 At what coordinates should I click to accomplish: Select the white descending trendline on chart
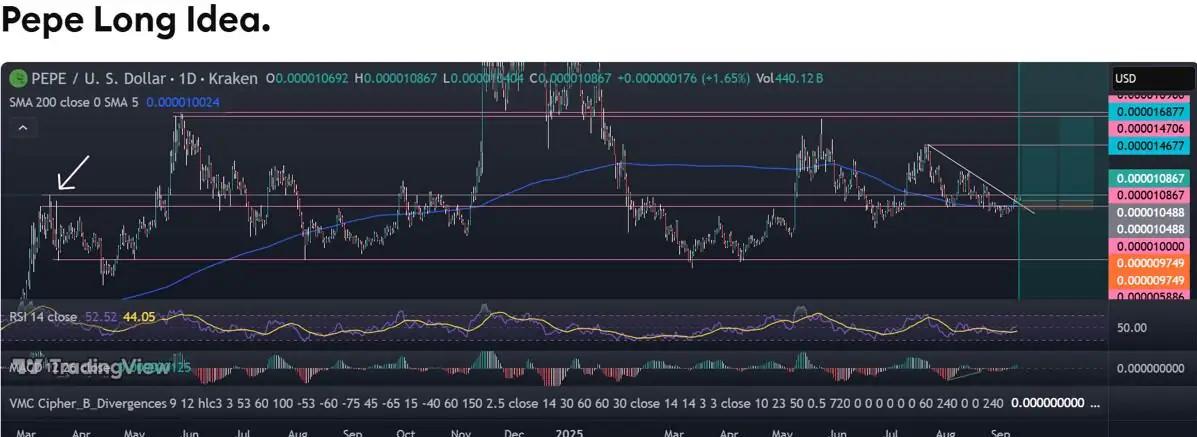pyautogui.click(x=975, y=175)
